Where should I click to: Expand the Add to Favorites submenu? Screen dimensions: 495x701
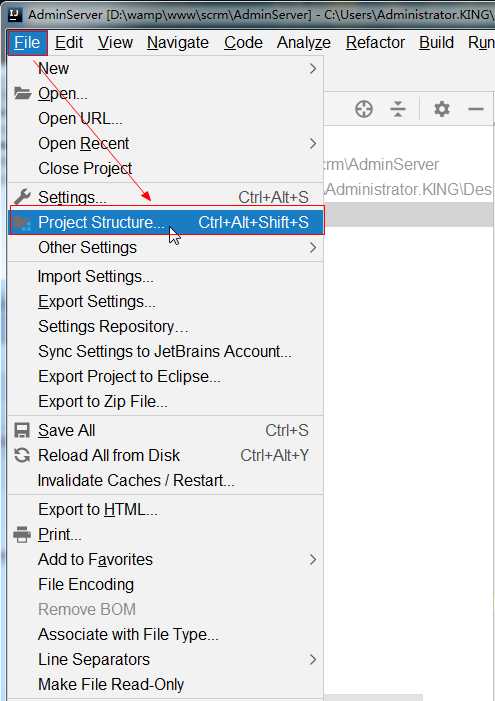click(x=313, y=559)
